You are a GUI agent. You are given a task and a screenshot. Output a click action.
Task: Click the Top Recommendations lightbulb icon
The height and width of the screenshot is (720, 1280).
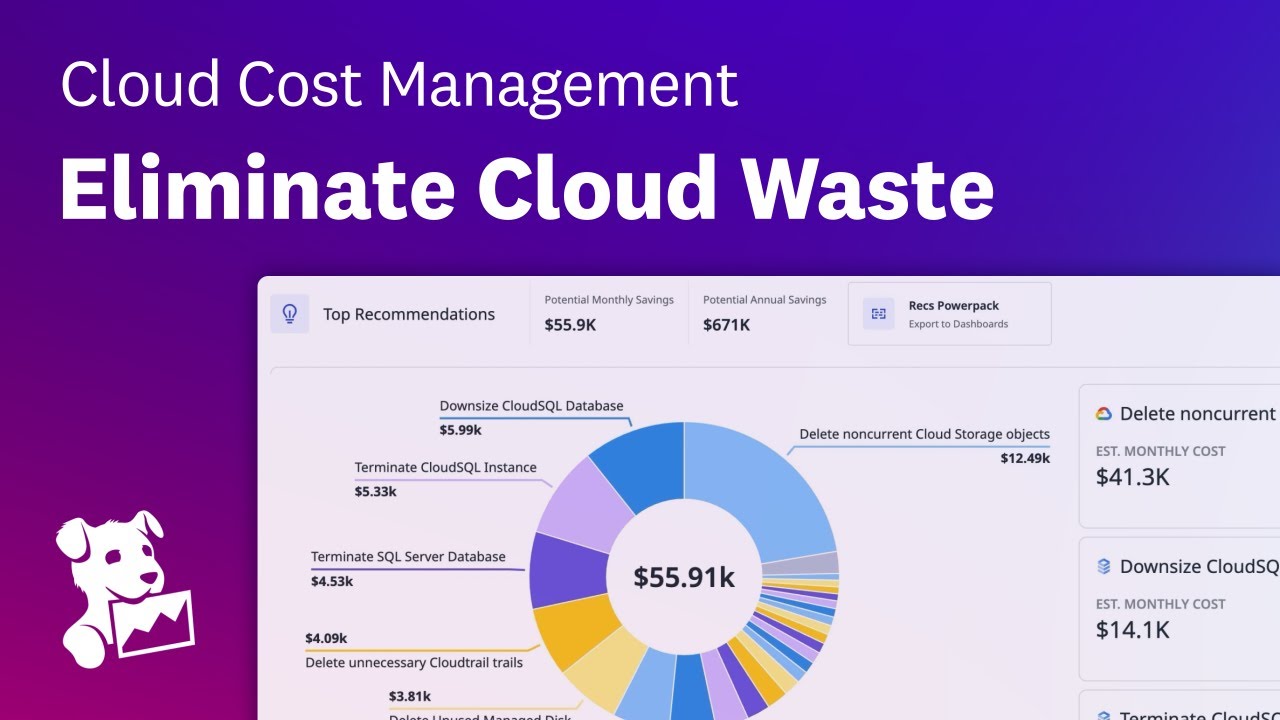pos(290,314)
